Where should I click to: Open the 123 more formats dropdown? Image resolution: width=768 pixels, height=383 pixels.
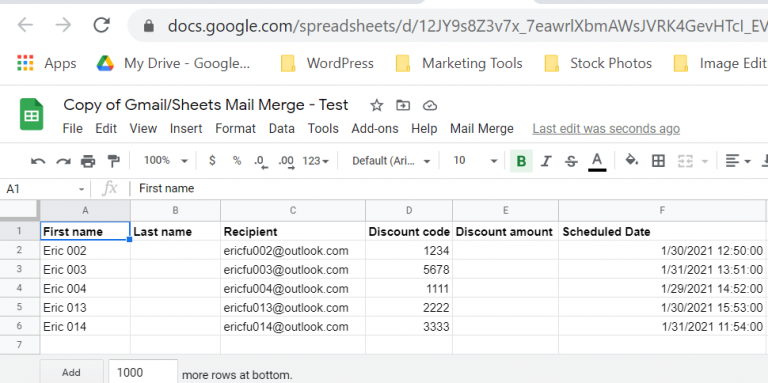click(x=316, y=161)
